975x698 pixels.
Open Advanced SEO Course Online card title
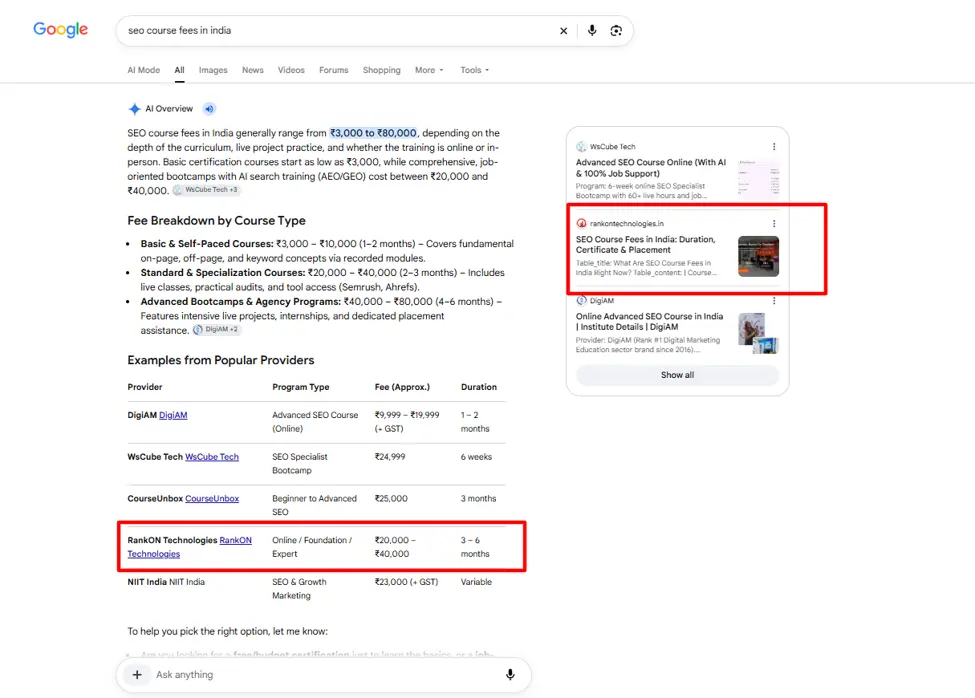(650, 168)
